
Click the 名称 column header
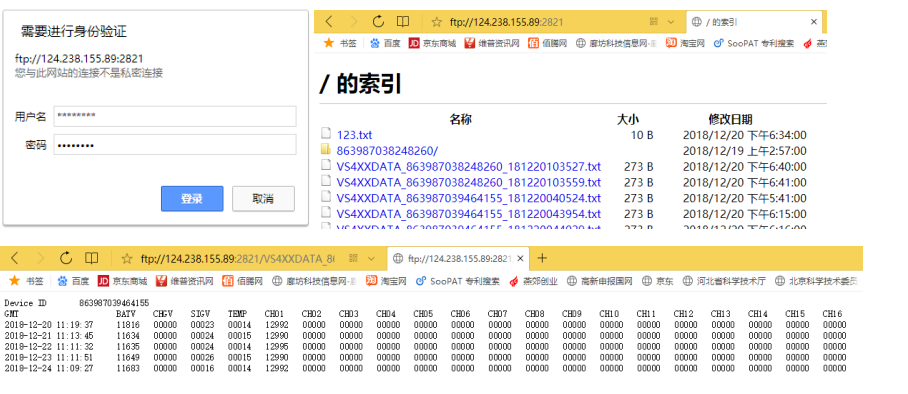[460, 119]
